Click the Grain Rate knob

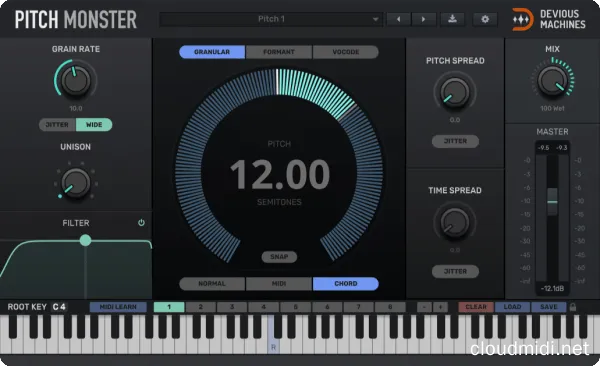76,80
